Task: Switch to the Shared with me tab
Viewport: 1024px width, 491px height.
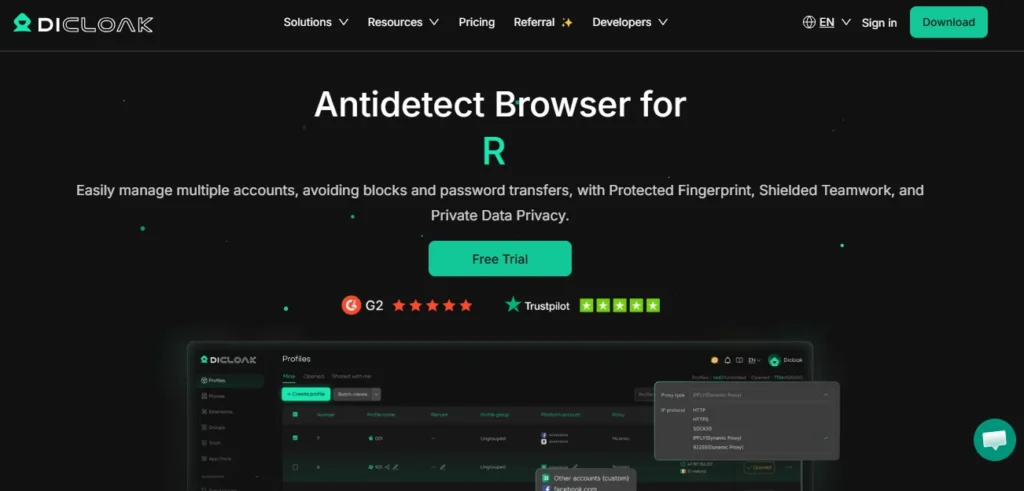Action: pos(351,377)
